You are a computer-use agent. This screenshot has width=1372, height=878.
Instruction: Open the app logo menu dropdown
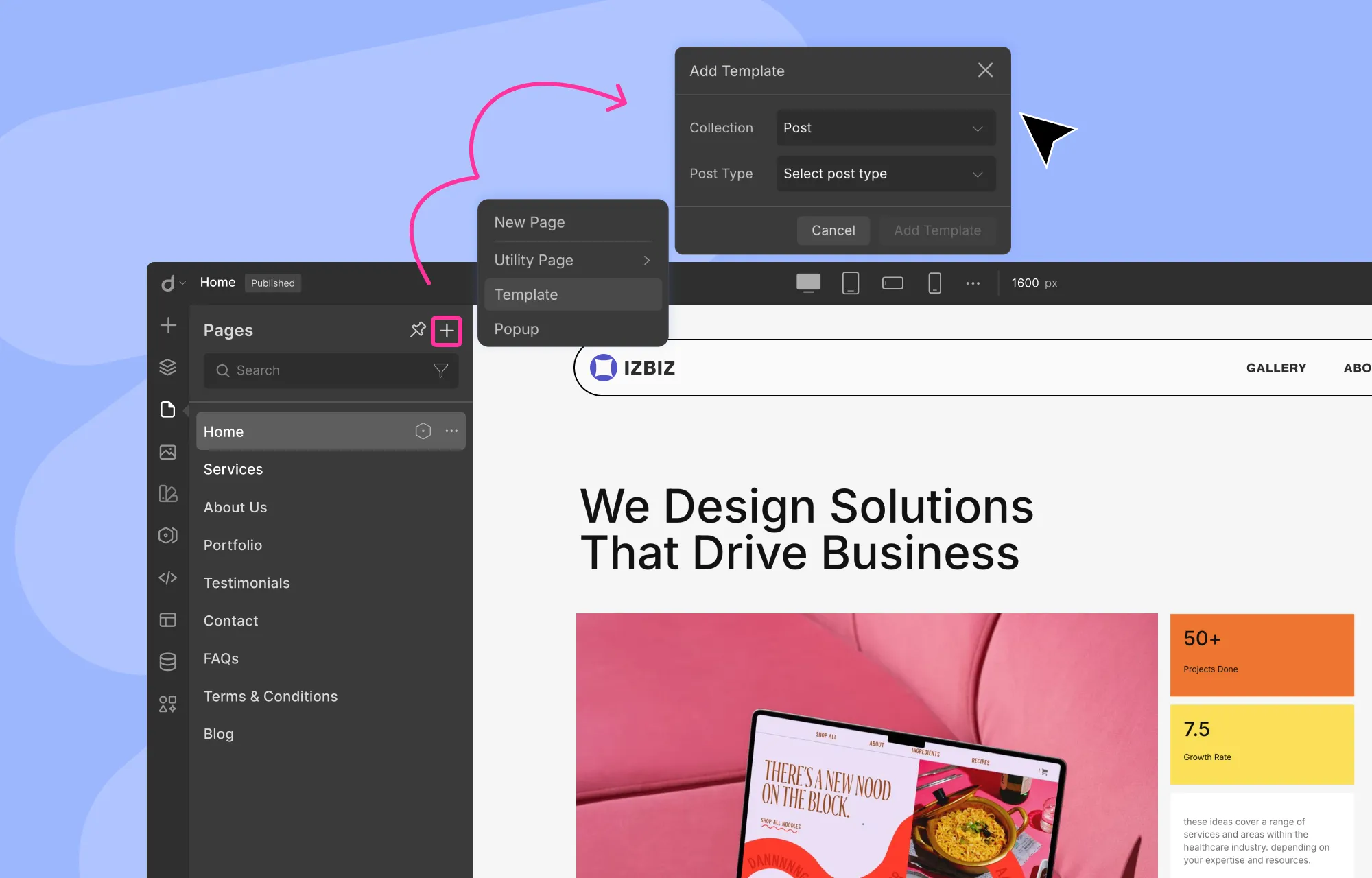click(x=173, y=283)
